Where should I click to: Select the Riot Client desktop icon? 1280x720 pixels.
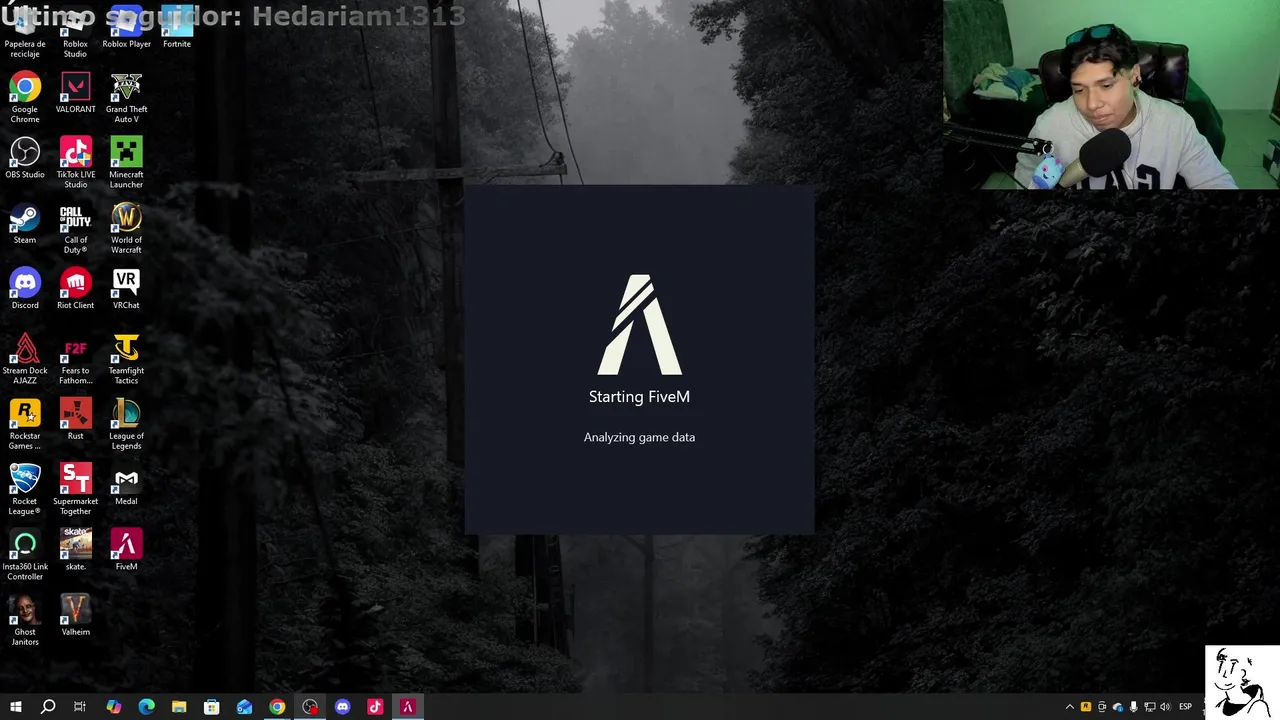tap(75, 288)
